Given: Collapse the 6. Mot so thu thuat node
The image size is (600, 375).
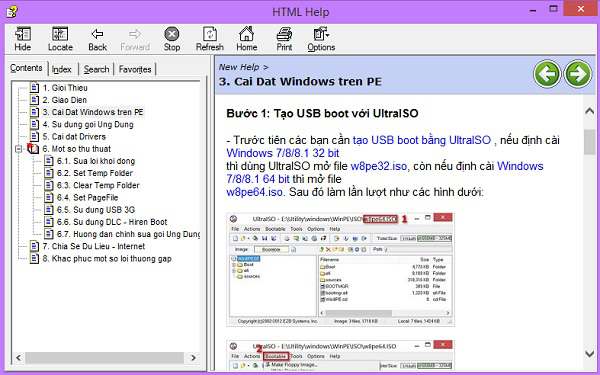Looking at the screenshot, I should [18, 149].
